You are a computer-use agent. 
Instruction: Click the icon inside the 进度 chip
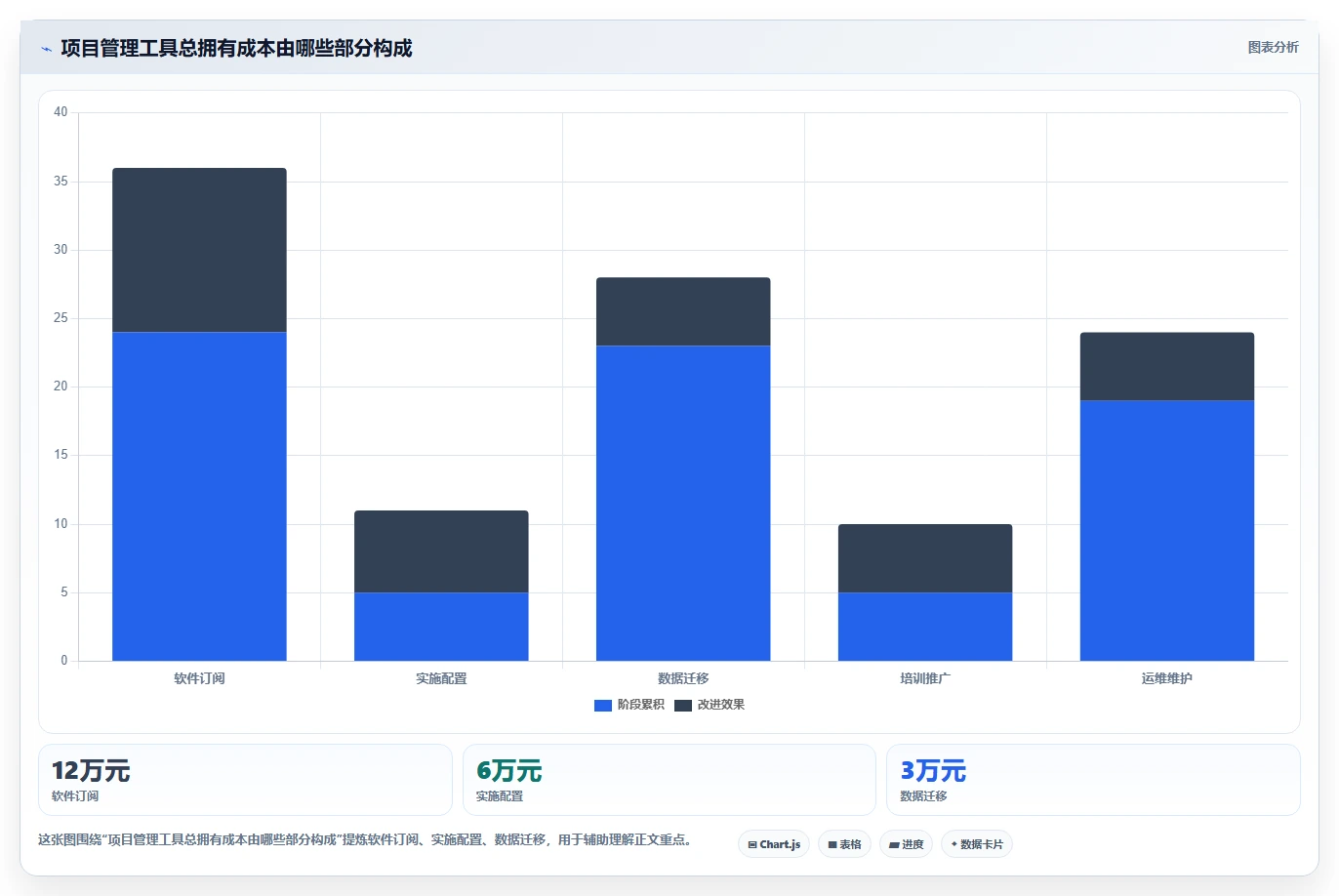click(894, 845)
